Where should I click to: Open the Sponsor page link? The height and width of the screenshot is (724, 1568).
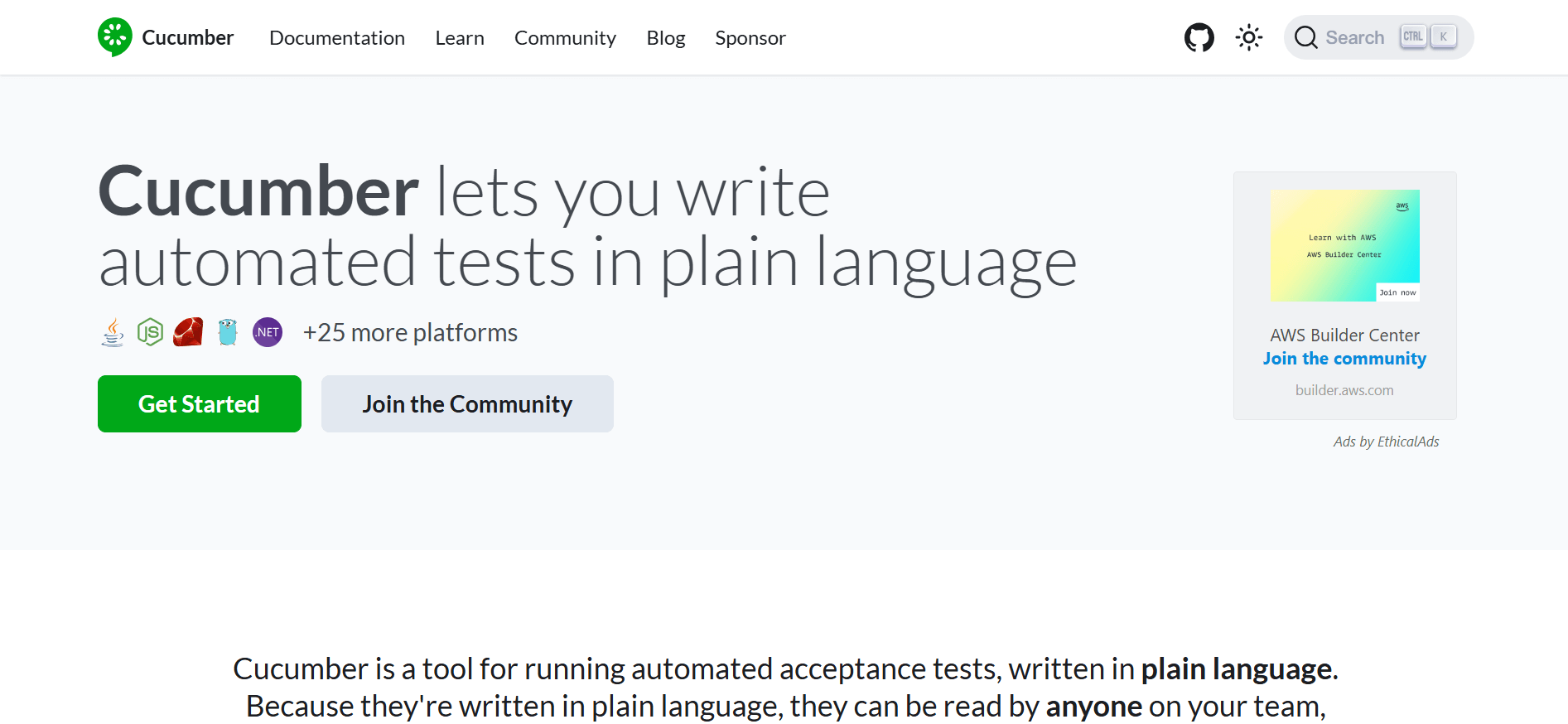click(750, 38)
